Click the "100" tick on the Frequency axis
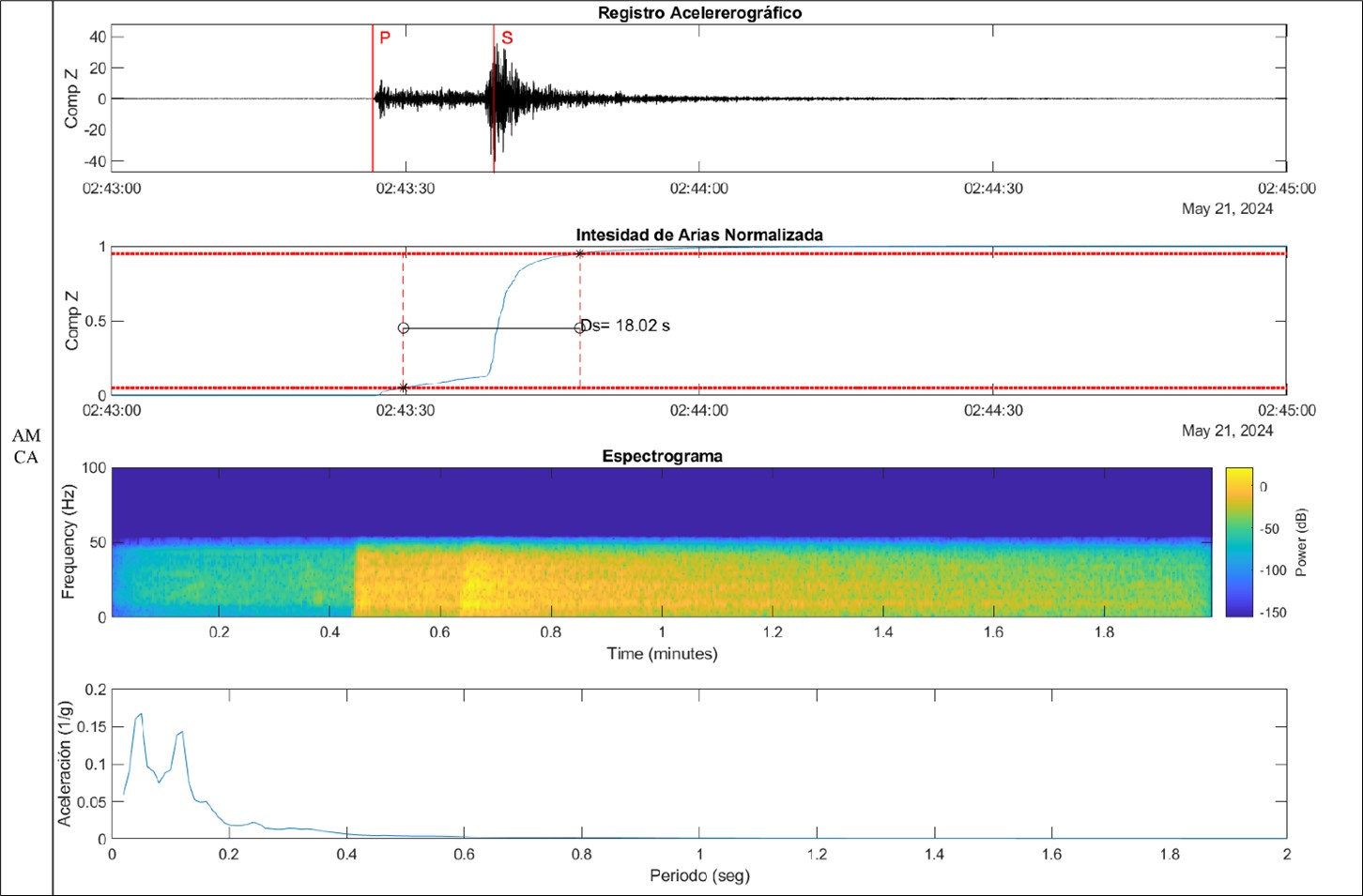1363x896 pixels. click(94, 468)
